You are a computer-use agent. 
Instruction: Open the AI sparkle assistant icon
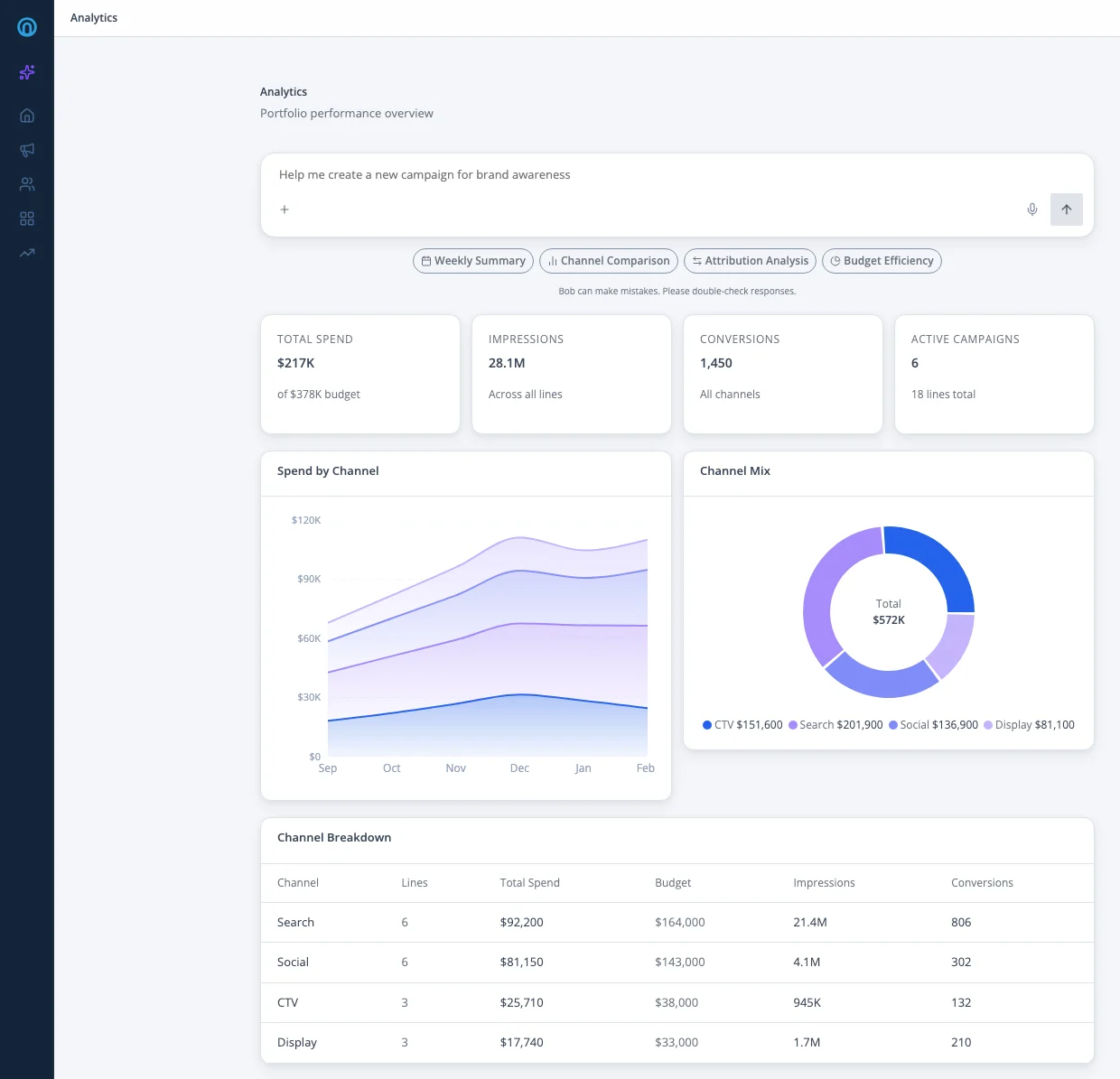(x=27, y=72)
